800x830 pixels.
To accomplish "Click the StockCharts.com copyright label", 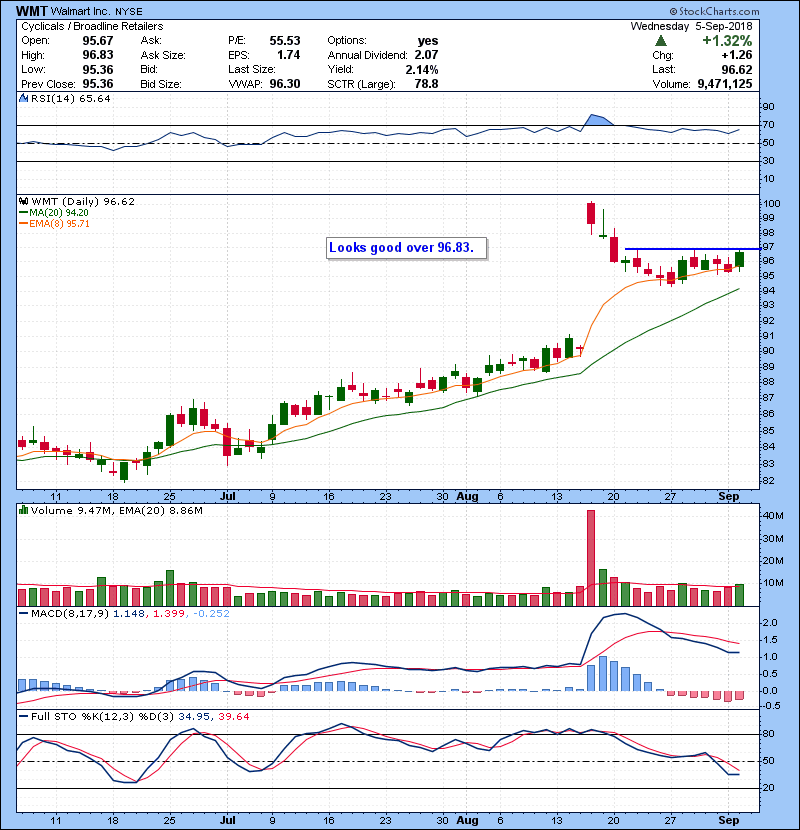I will click(714, 11).
